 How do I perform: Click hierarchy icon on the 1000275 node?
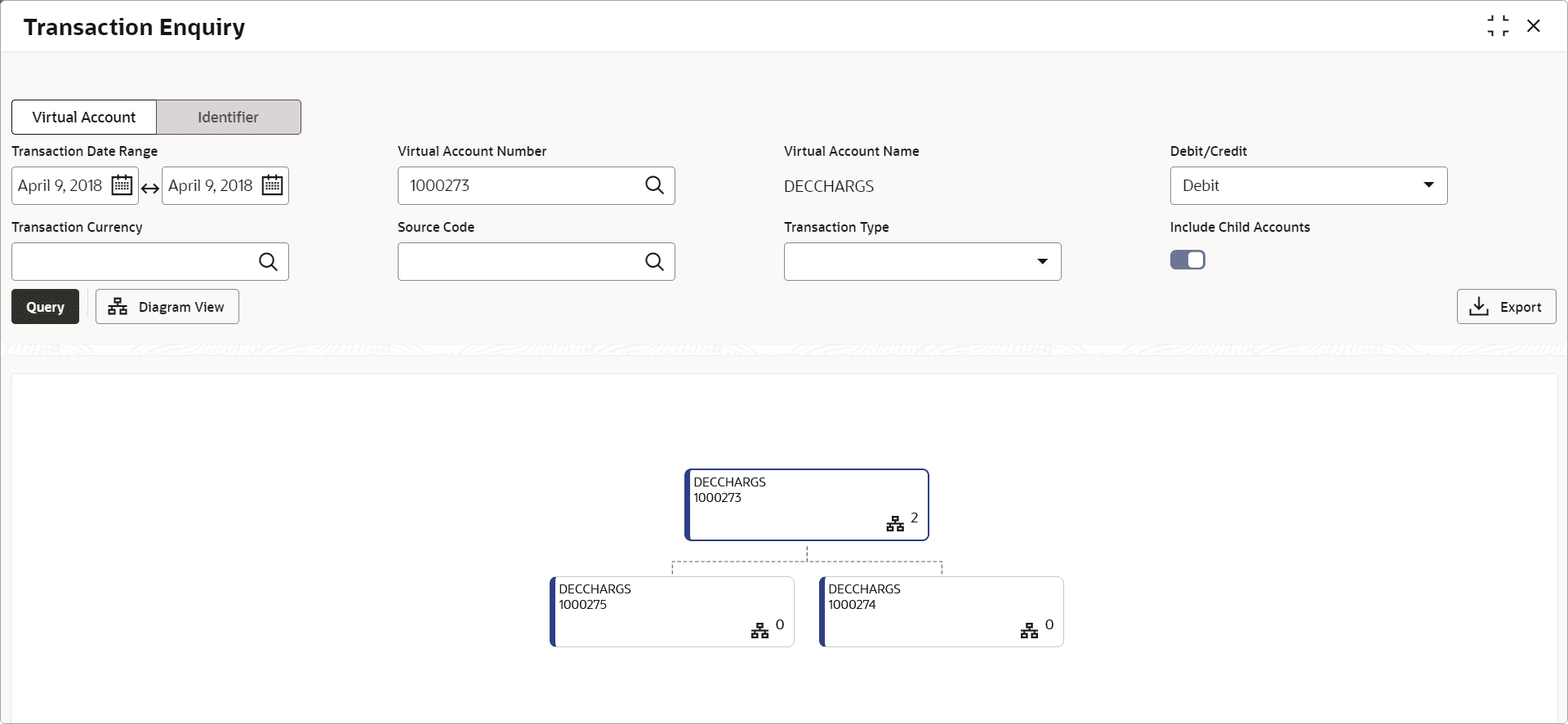tap(759, 631)
